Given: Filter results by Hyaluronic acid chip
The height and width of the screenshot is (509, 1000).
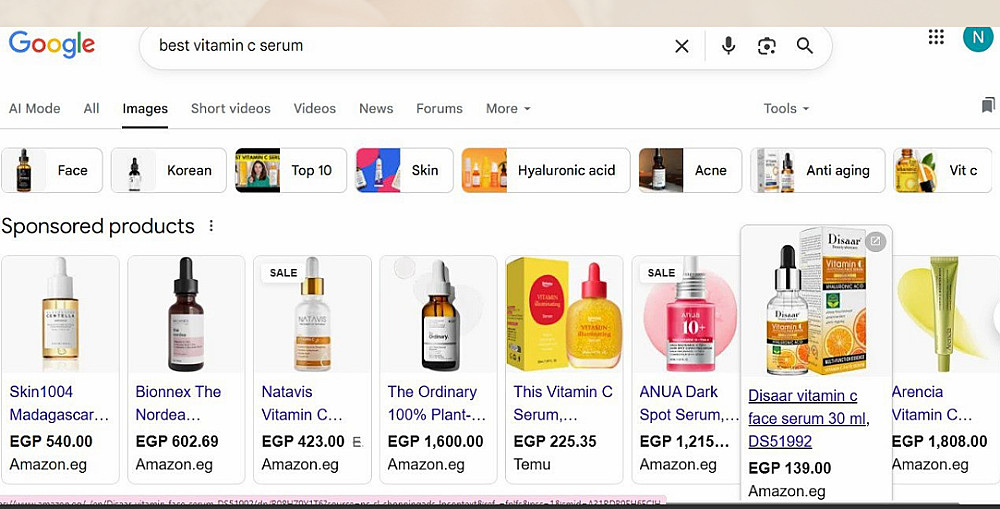Looking at the screenshot, I should tap(546, 170).
